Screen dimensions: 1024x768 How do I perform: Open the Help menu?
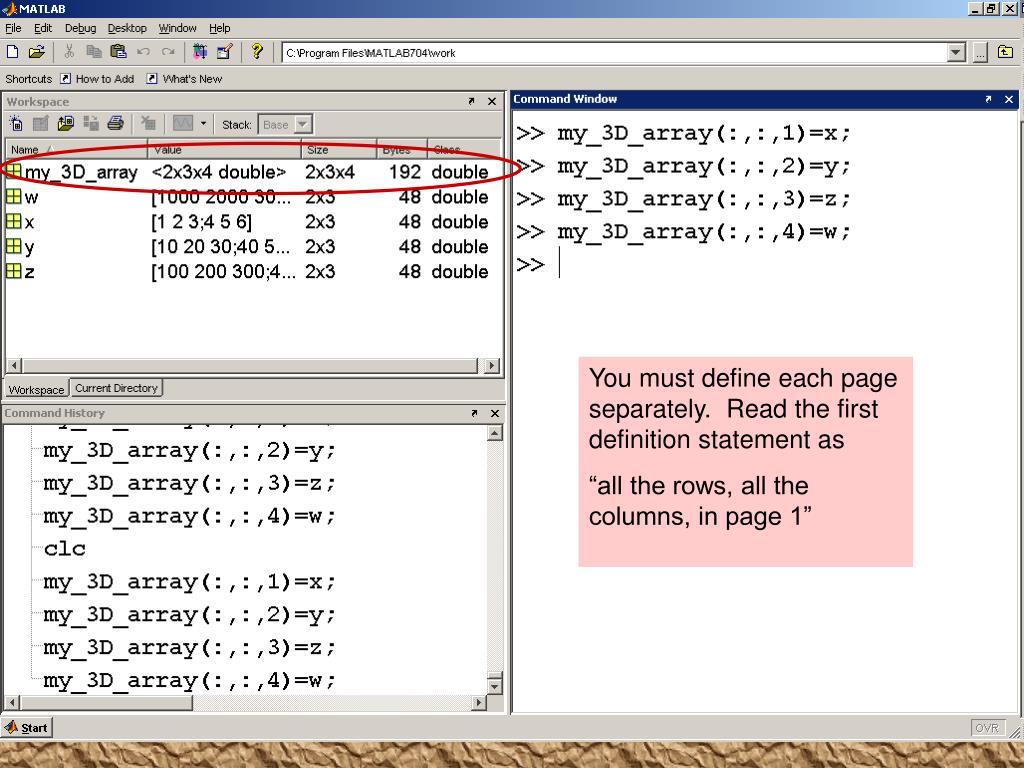click(219, 28)
